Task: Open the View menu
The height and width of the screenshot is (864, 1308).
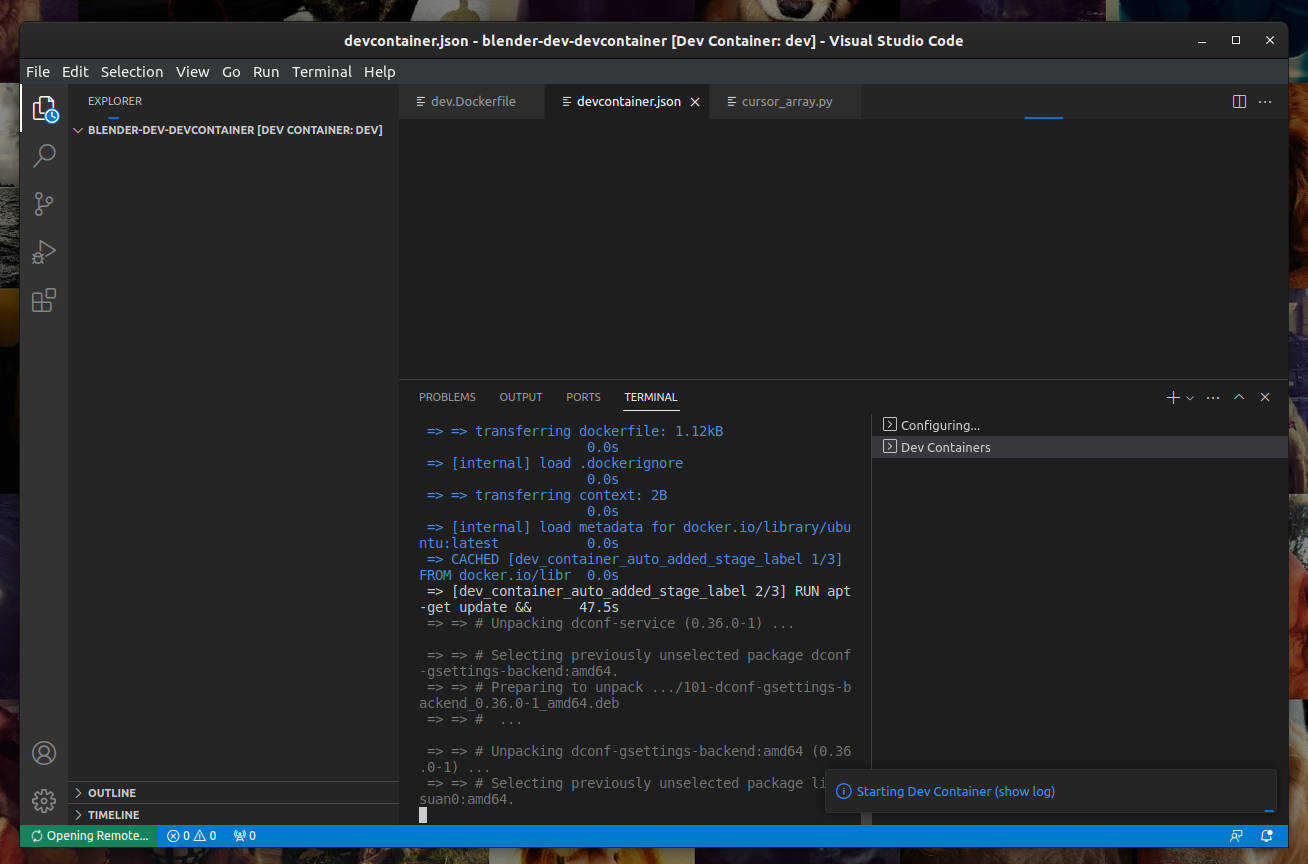Action: click(x=193, y=72)
